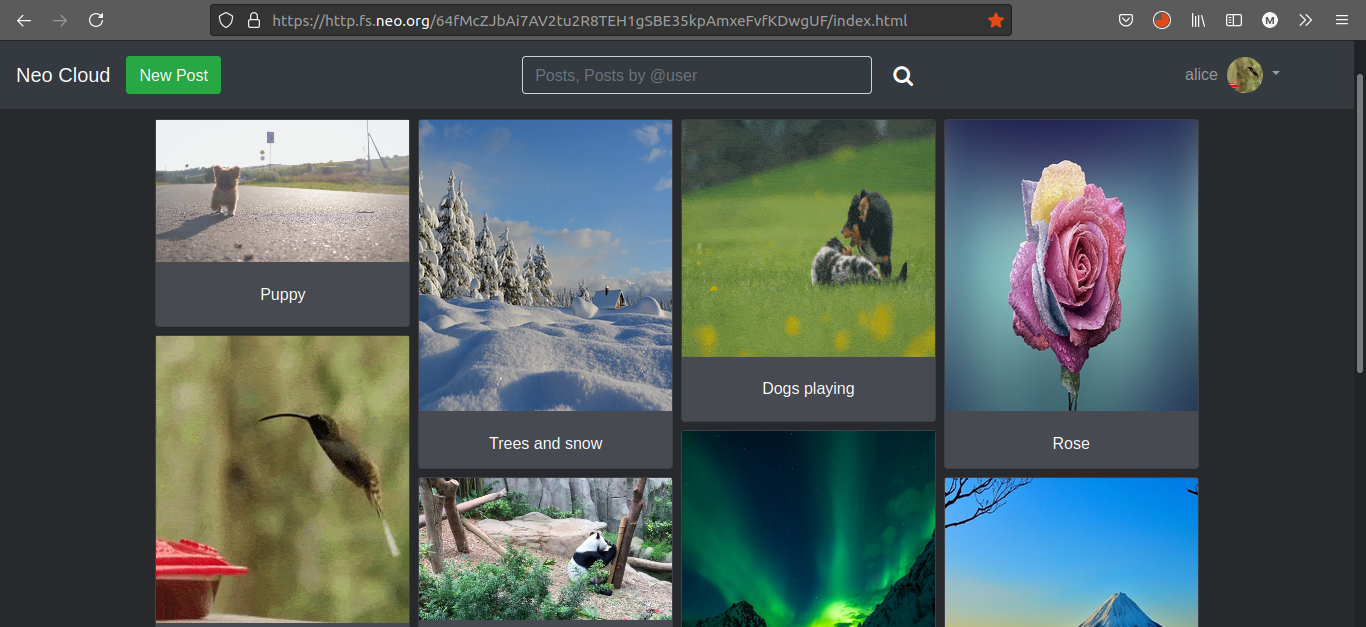Open the Pocket save icon
Screen dimensions: 1366x627
click(1126, 20)
